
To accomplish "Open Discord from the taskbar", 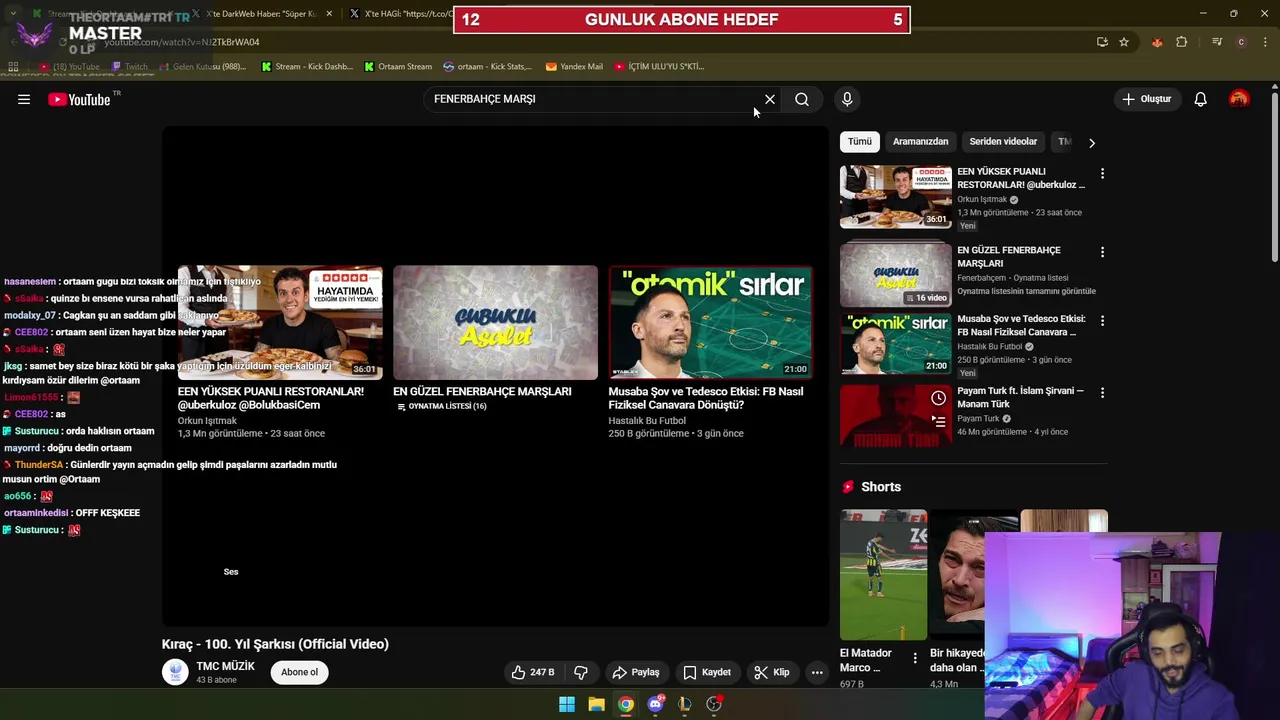I will [655, 704].
